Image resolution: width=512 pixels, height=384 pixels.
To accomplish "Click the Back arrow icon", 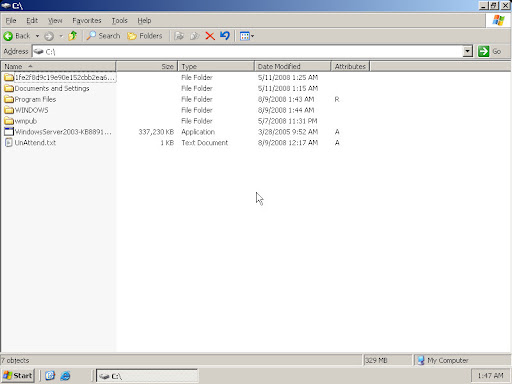I will point(8,36).
